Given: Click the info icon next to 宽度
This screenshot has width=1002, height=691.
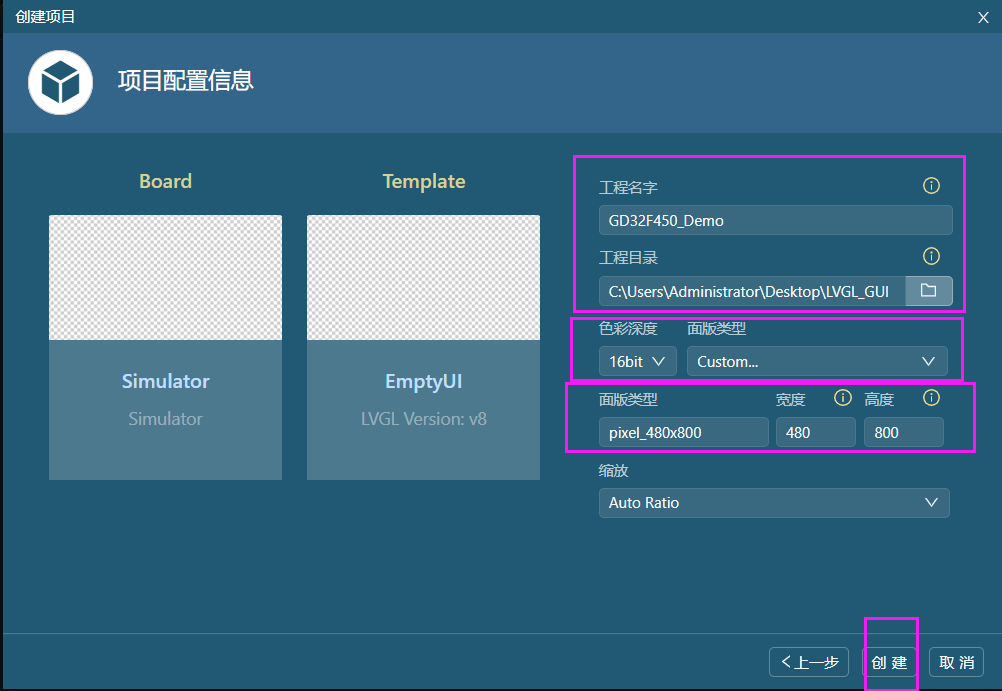Looking at the screenshot, I should click(843, 398).
